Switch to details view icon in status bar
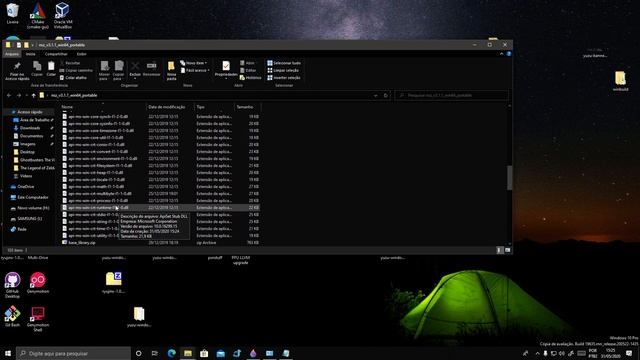The image size is (640, 360). 499,250
